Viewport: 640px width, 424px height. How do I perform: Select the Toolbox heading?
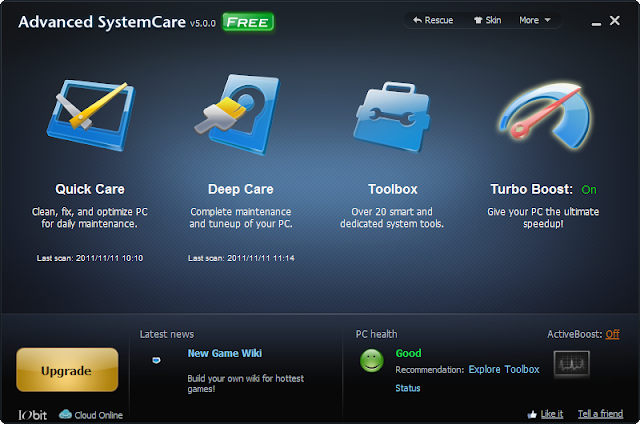pyautogui.click(x=393, y=189)
